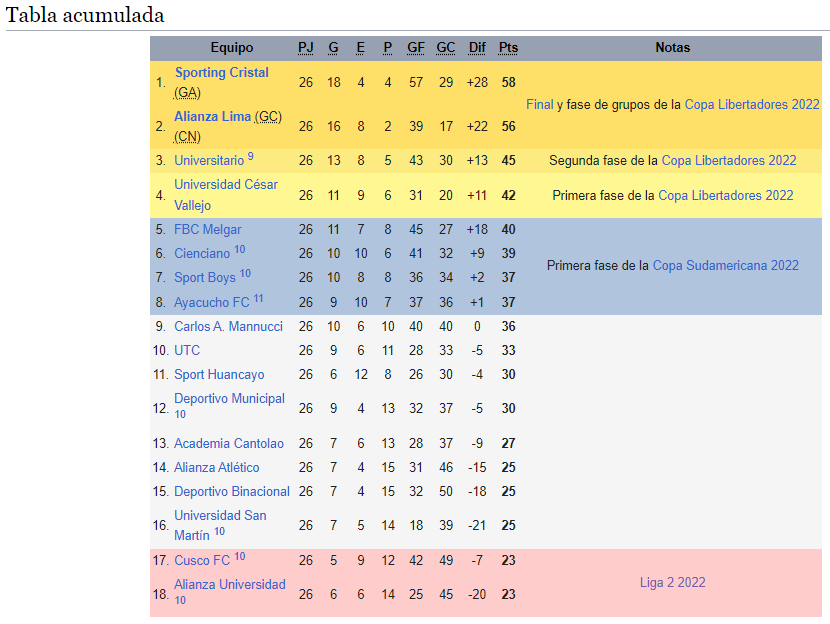Open Copa Libertadores 2022 in Segunda fase row
830x624 pixels.
[729, 161]
